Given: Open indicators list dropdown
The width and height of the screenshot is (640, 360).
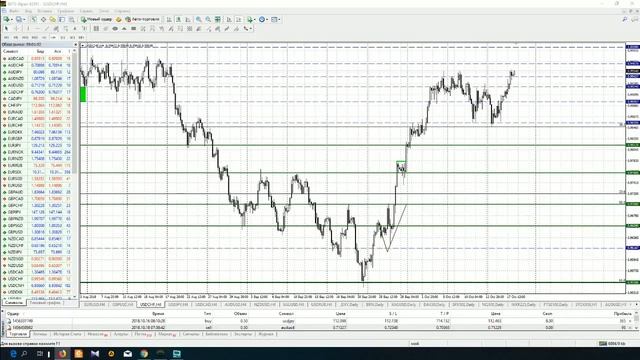Looking at the screenshot, I should point(255,19).
